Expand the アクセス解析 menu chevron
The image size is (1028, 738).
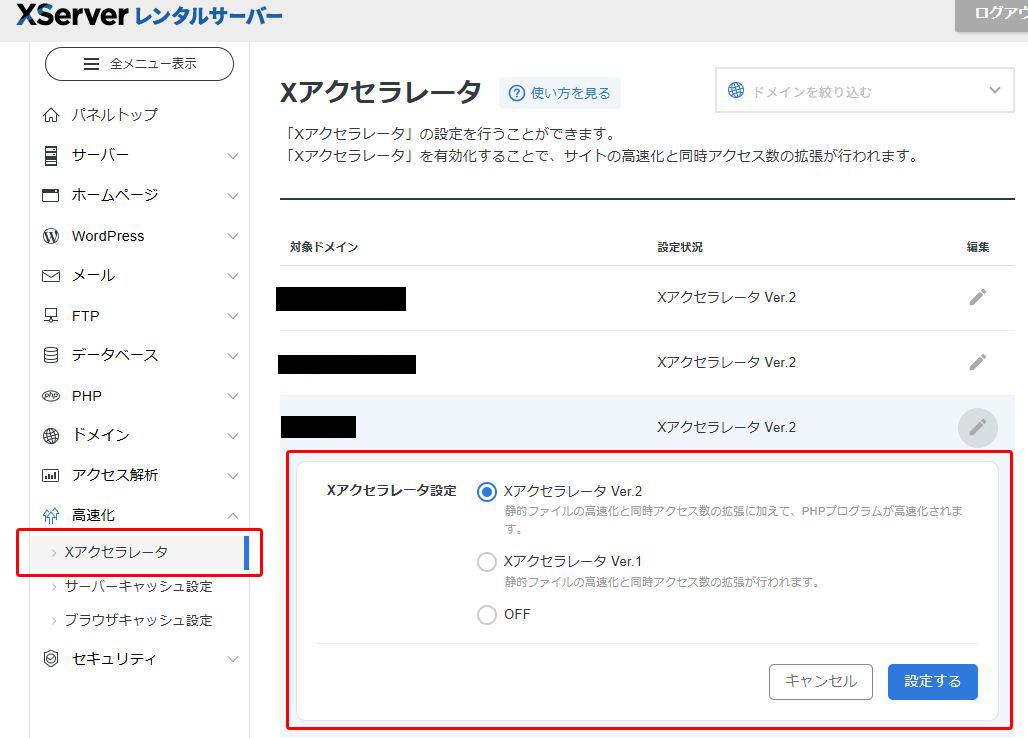[x=233, y=476]
